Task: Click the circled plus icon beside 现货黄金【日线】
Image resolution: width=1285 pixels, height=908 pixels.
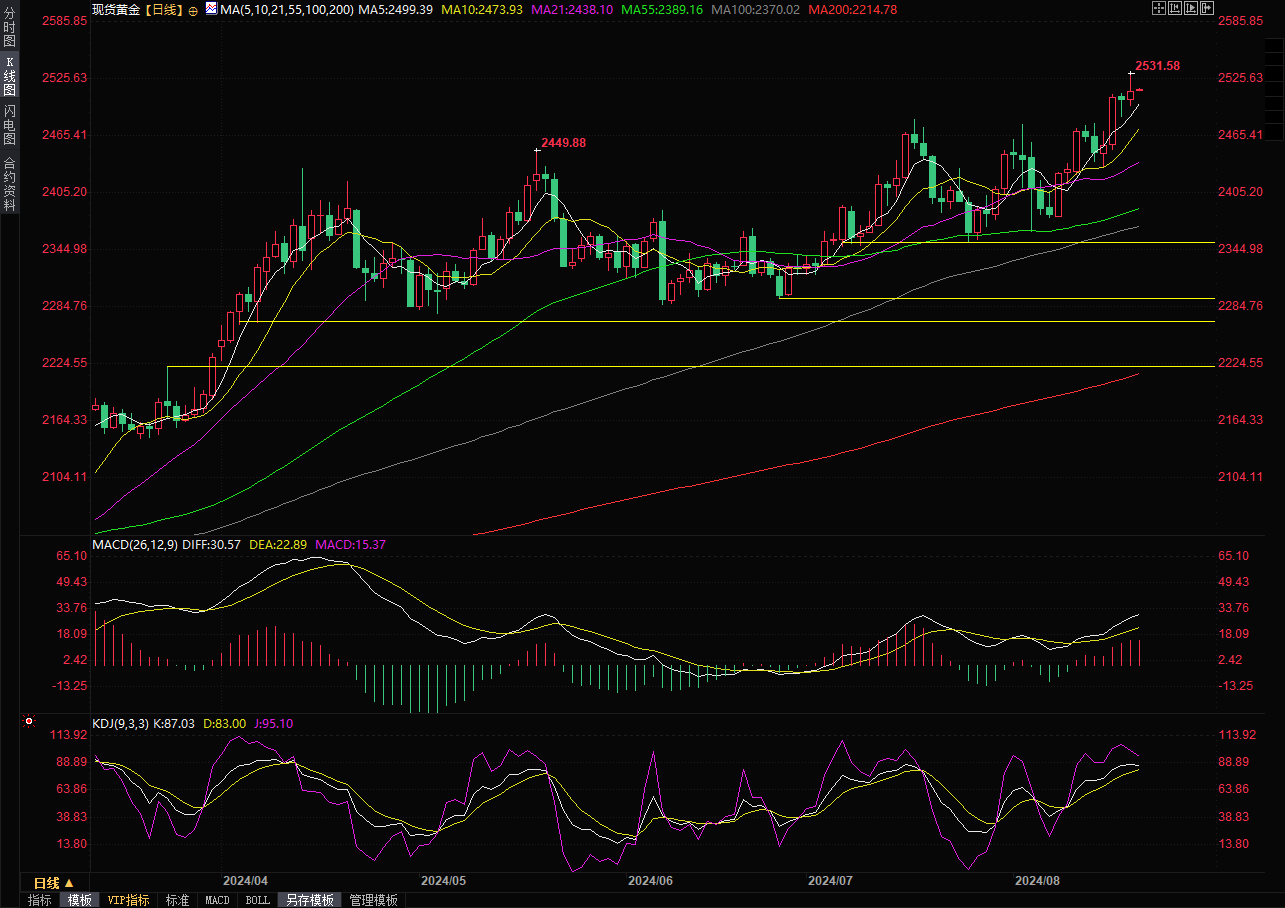Action: pos(192,9)
